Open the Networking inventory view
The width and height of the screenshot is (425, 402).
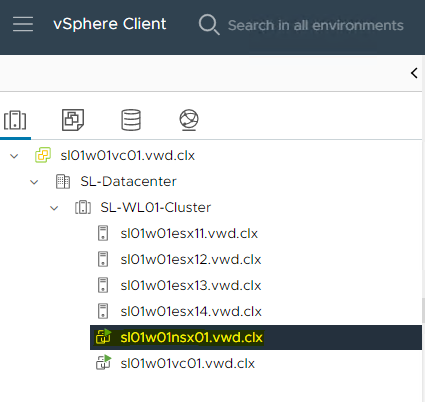click(x=189, y=120)
